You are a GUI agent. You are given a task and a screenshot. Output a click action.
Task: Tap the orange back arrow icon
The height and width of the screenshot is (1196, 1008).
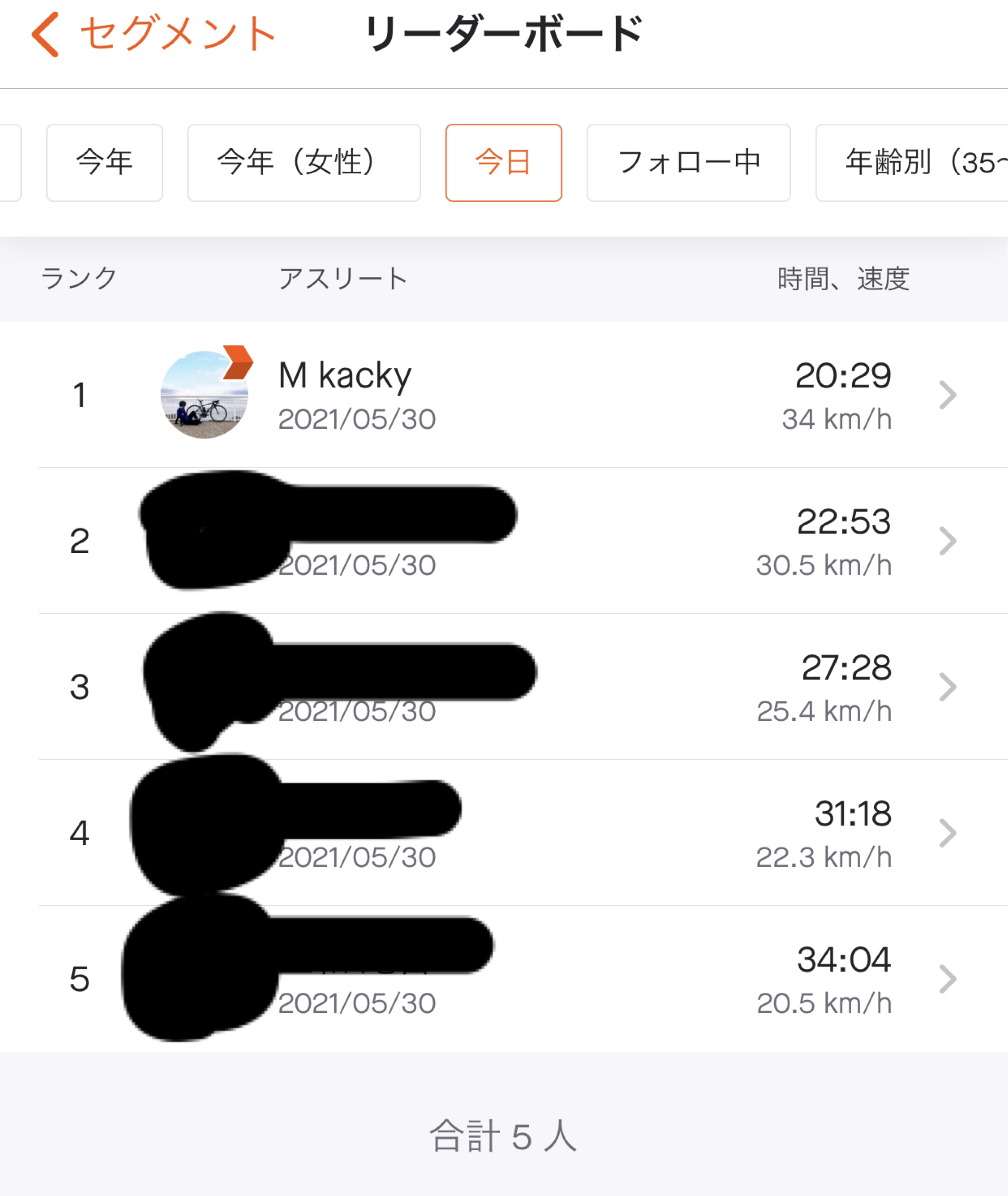pyautogui.click(x=46, y=34)
